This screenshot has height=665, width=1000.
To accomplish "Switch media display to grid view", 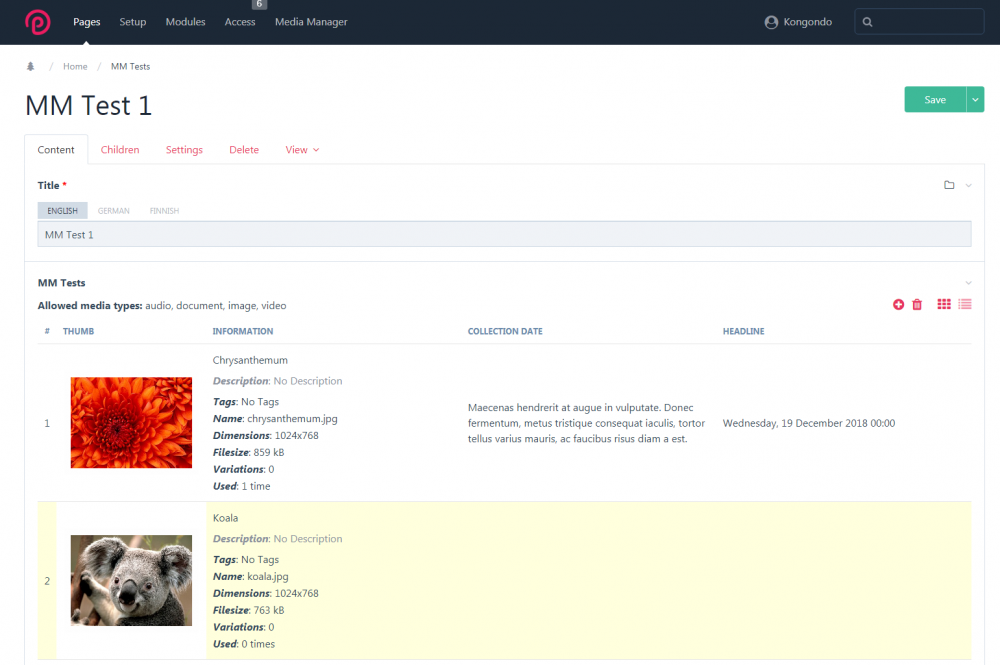I will (x=943, y=304).
